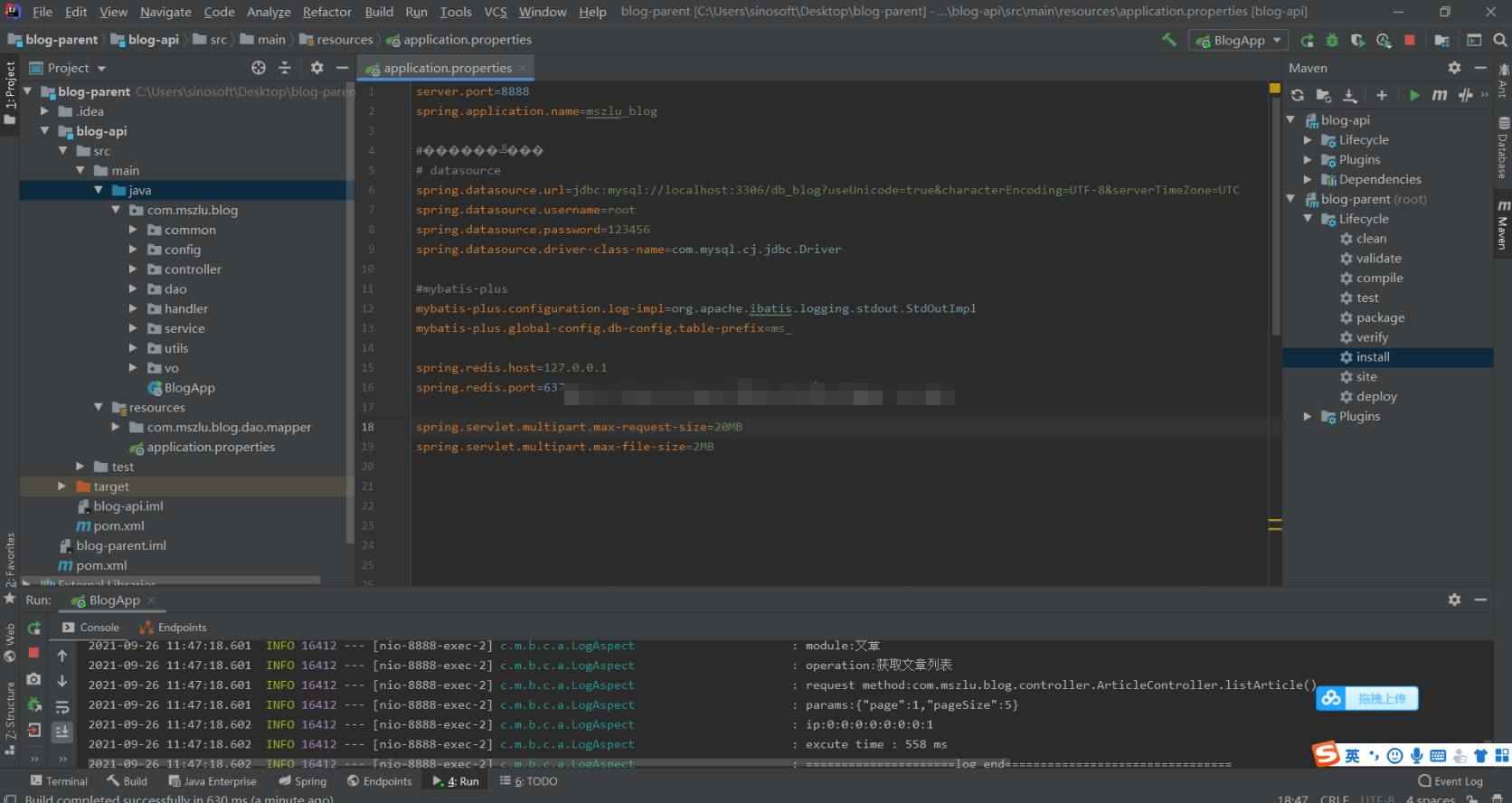
Task: Expand the Dependencies node in Maven
Action: (1308, 179)
